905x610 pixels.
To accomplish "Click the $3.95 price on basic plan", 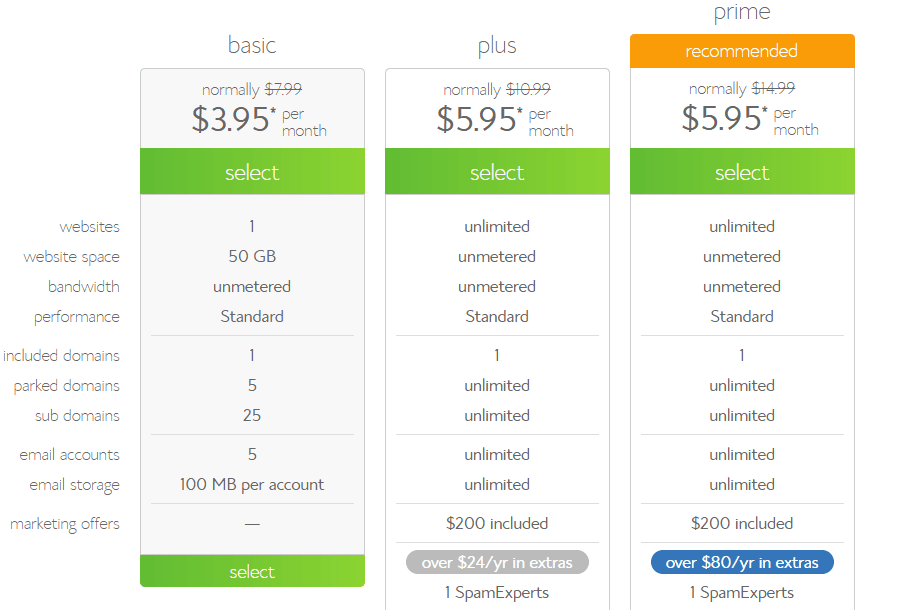I will [231, 119].
